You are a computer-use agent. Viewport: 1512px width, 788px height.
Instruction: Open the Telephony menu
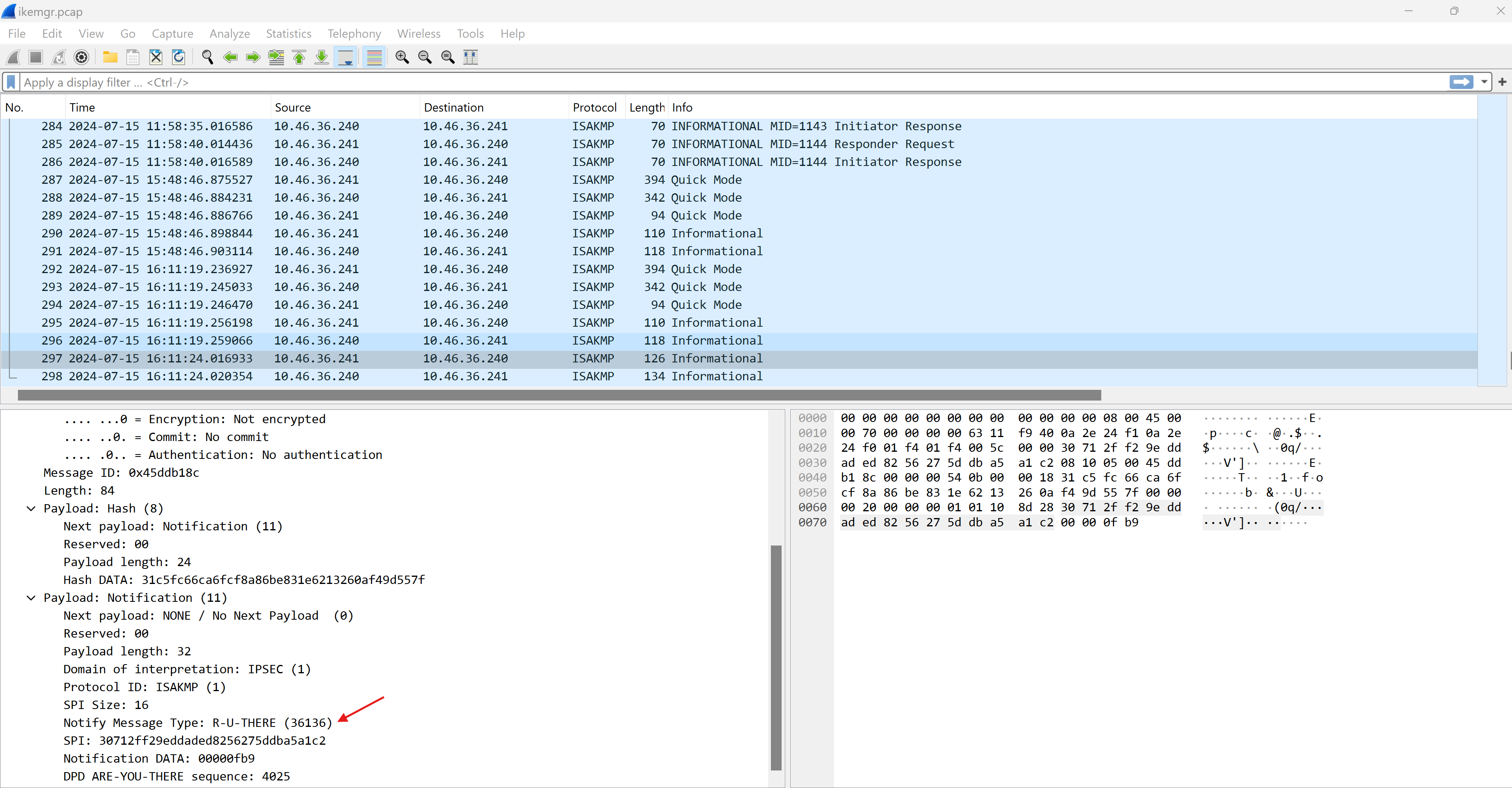(353, 33)
